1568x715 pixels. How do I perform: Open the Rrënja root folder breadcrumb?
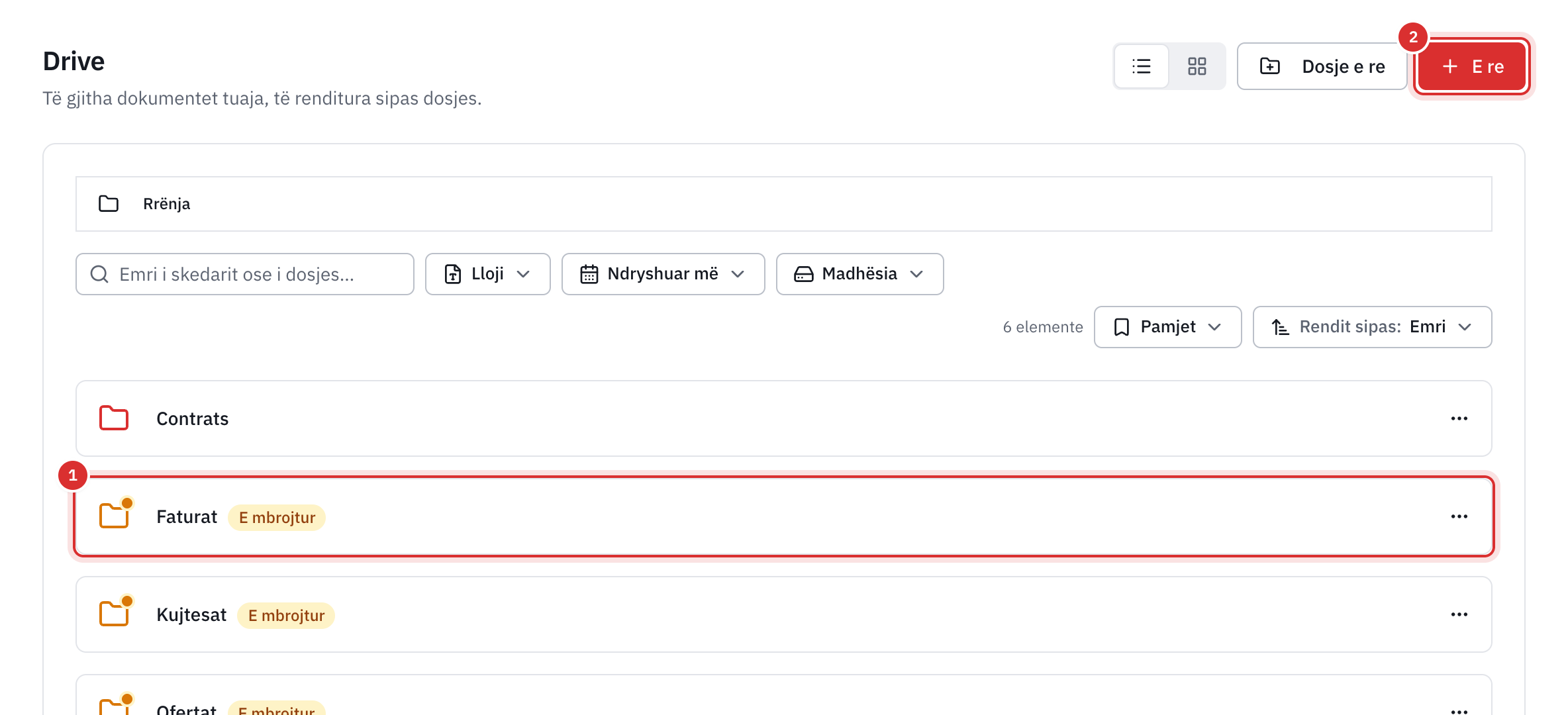[166, 204]
